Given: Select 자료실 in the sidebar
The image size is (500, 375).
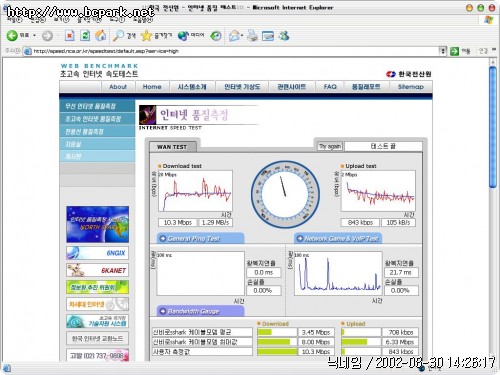Looking at the screenshot, I should pyautogui.click(x=97, y=144).
